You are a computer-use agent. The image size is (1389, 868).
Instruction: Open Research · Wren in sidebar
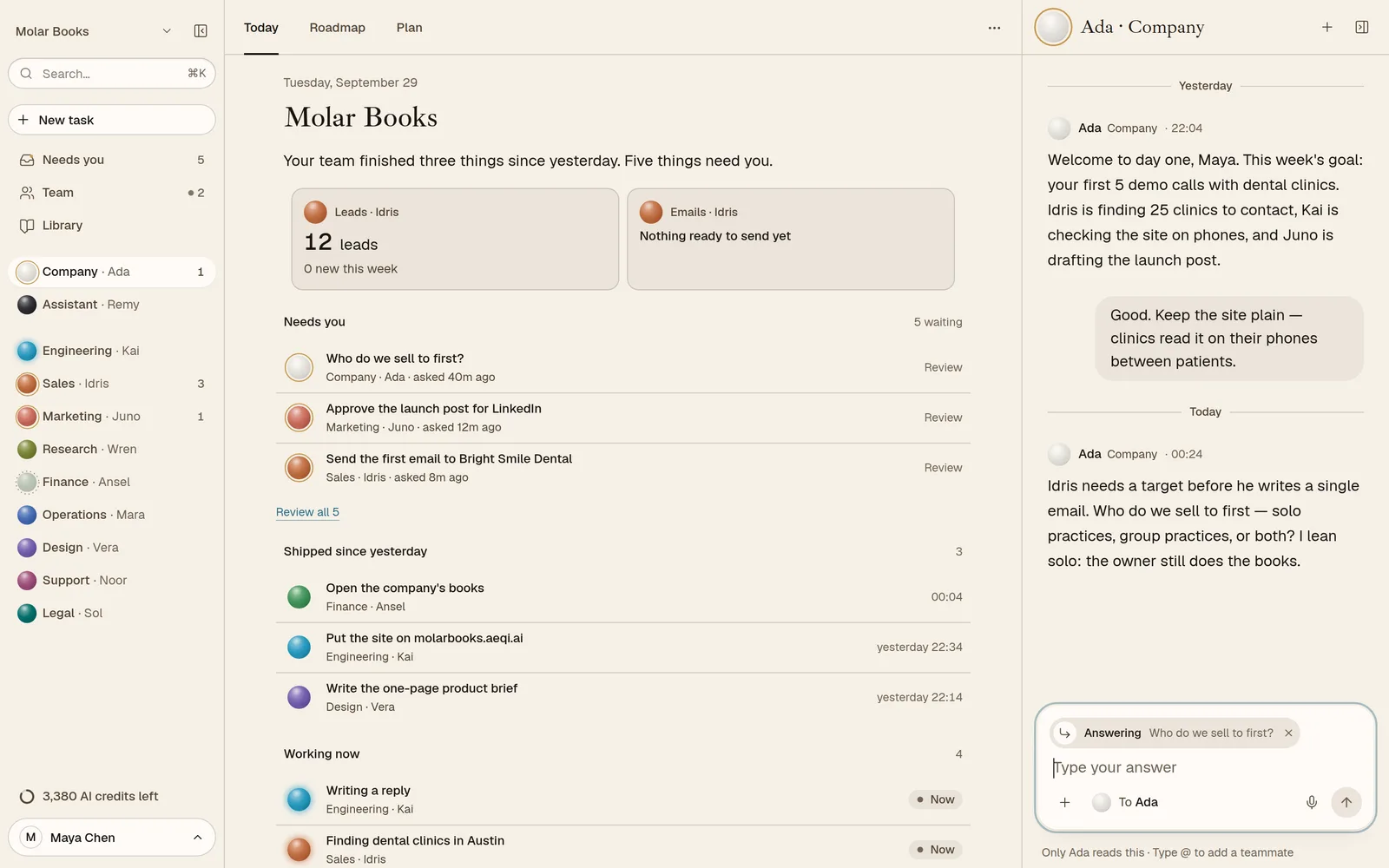pyautogui.click(x=112, y=450)
